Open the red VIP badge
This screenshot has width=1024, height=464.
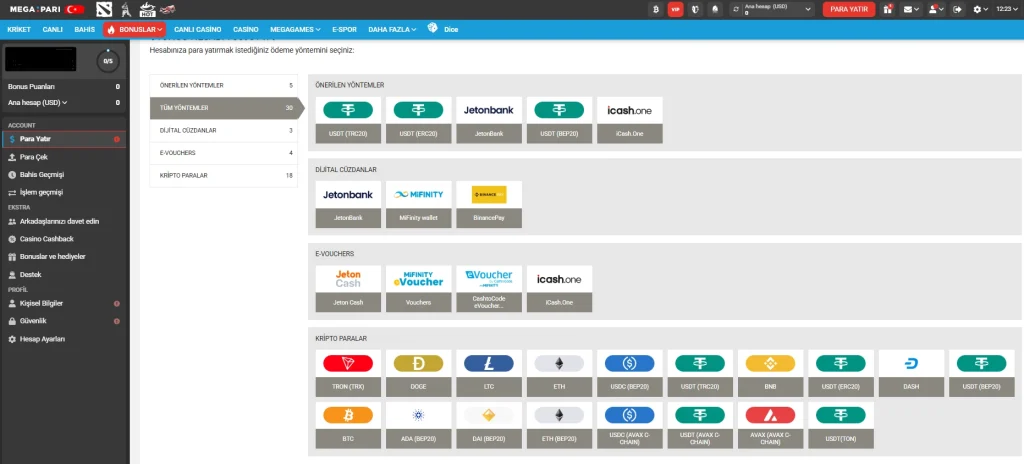(675, 9)
